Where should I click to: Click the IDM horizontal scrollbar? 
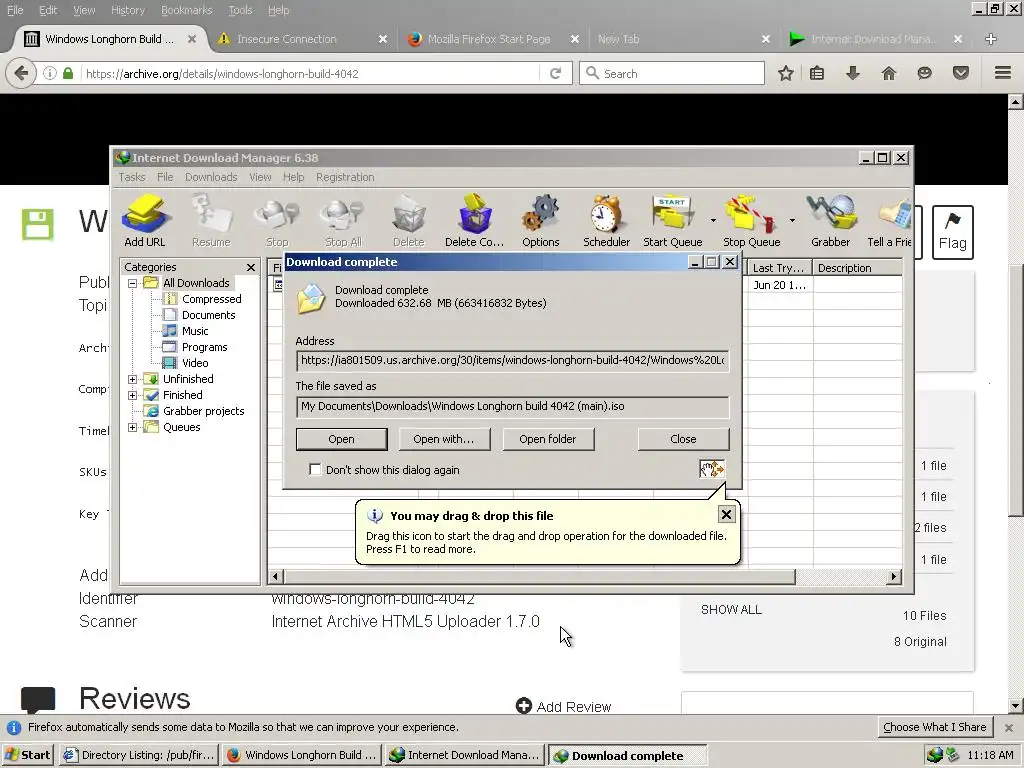click(x=540, y=577)
